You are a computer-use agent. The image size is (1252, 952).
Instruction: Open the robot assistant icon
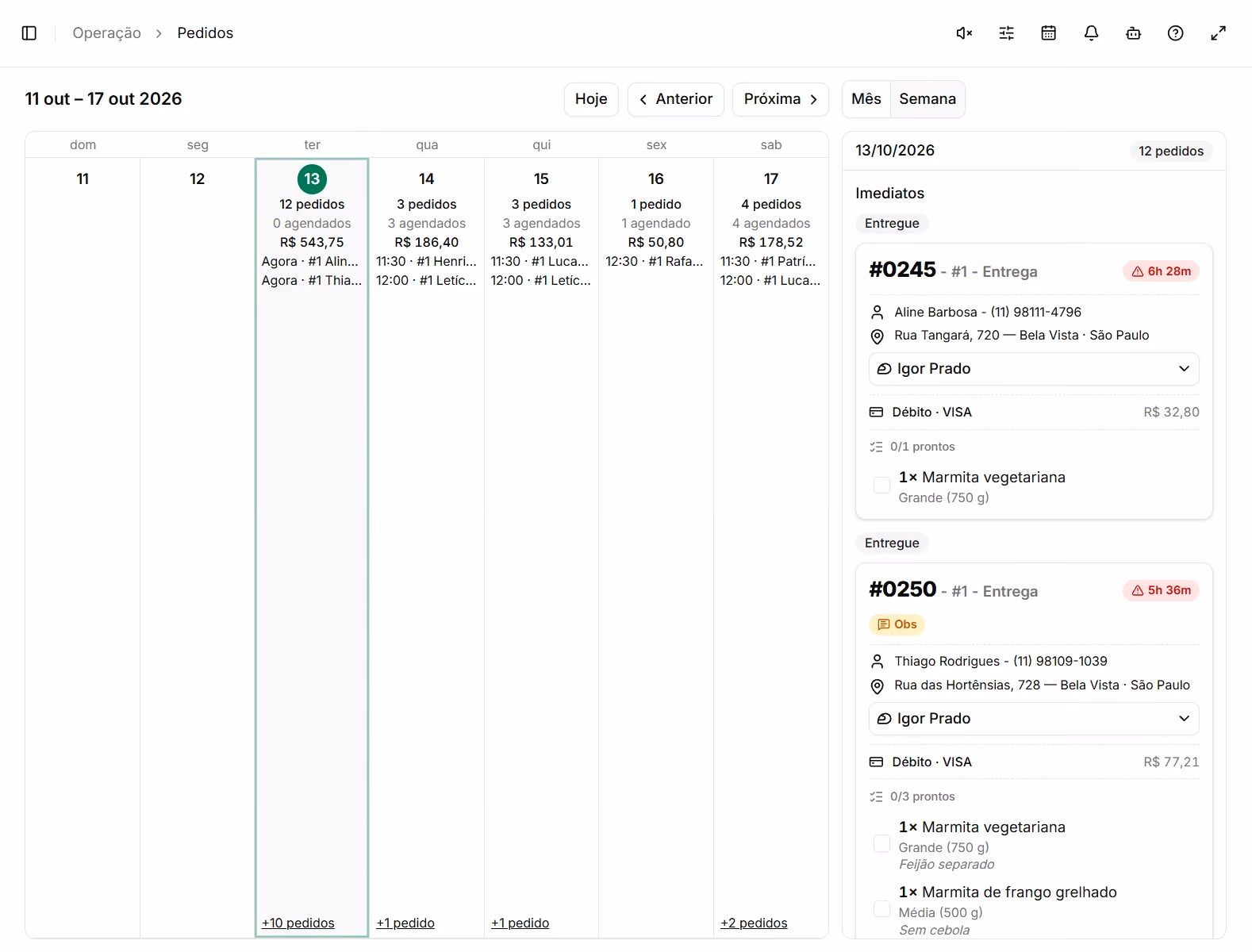[x=1133, y=33]
